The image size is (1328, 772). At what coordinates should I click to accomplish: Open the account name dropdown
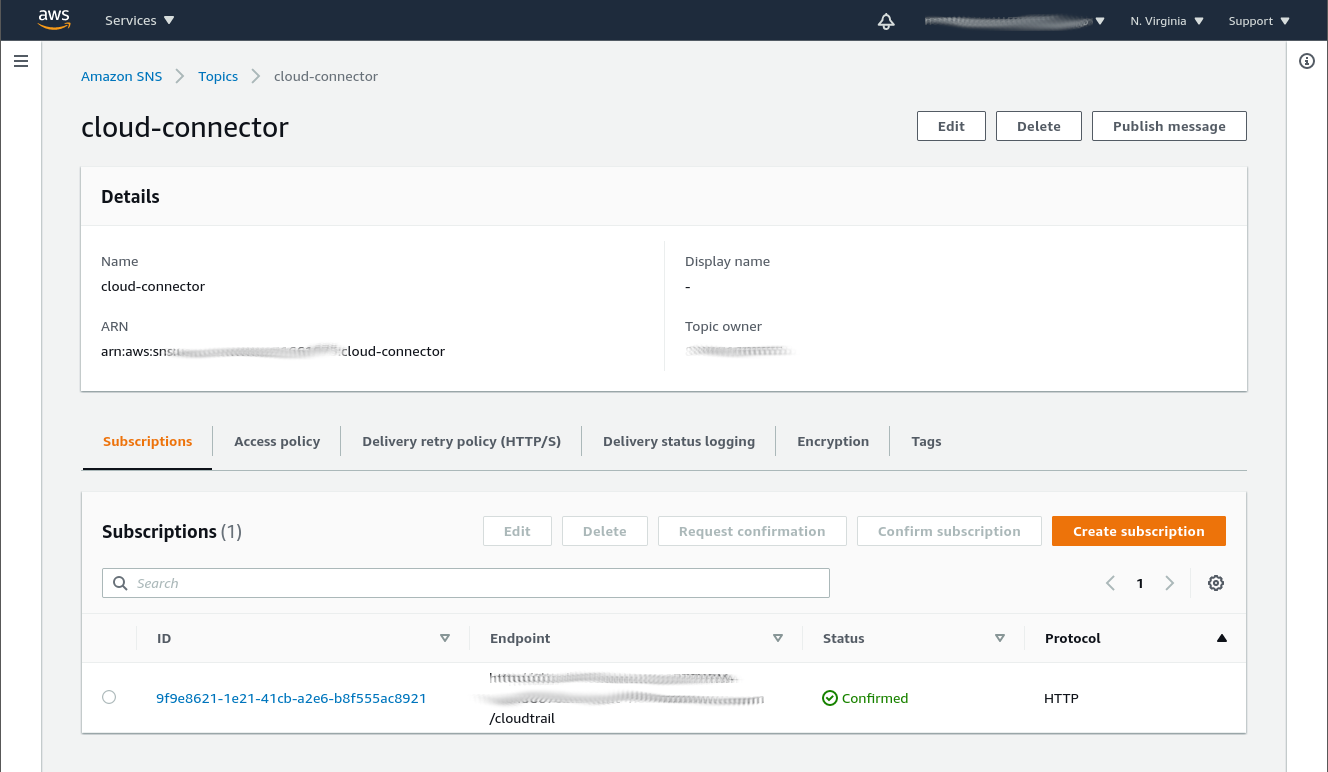[1015, 20]
